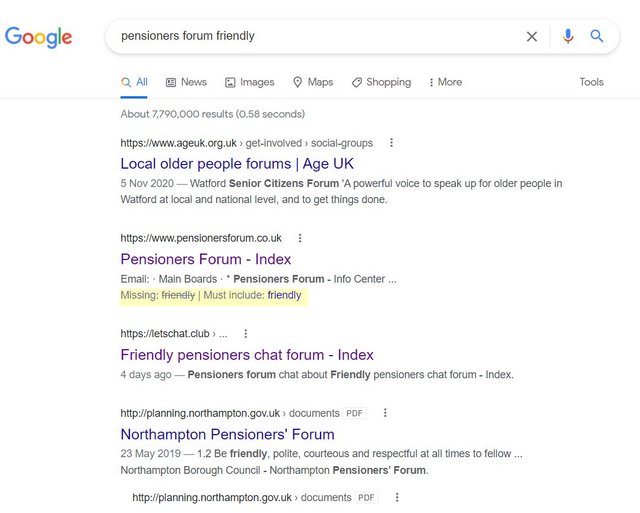Viewport: 640px width, 513px height.
Task: Open the Google logo home link
Action: coord(38,37)
